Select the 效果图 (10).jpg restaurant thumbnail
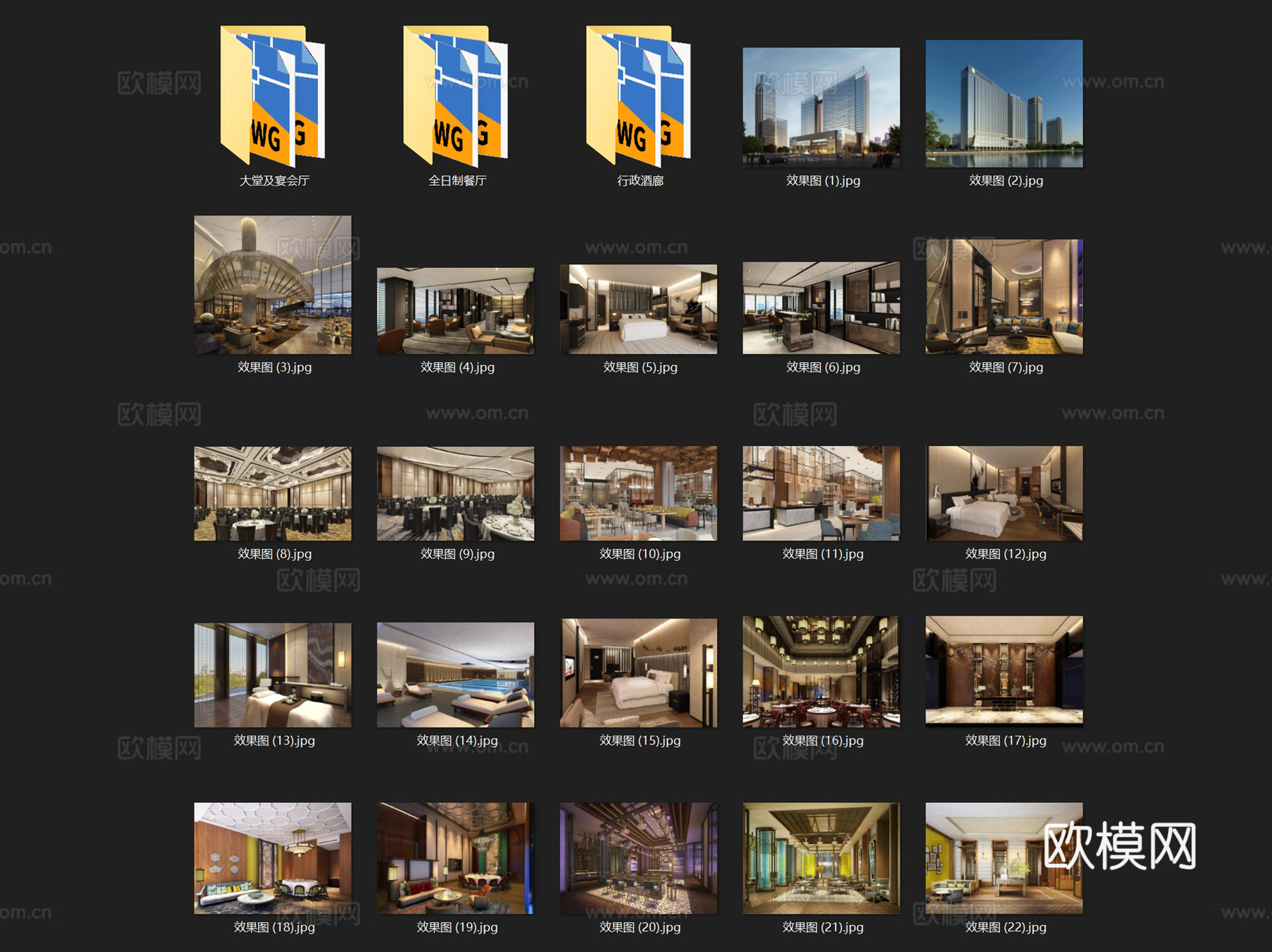Image resolution: width=1272 pixels, height=952 pixels. pos(639,493)
